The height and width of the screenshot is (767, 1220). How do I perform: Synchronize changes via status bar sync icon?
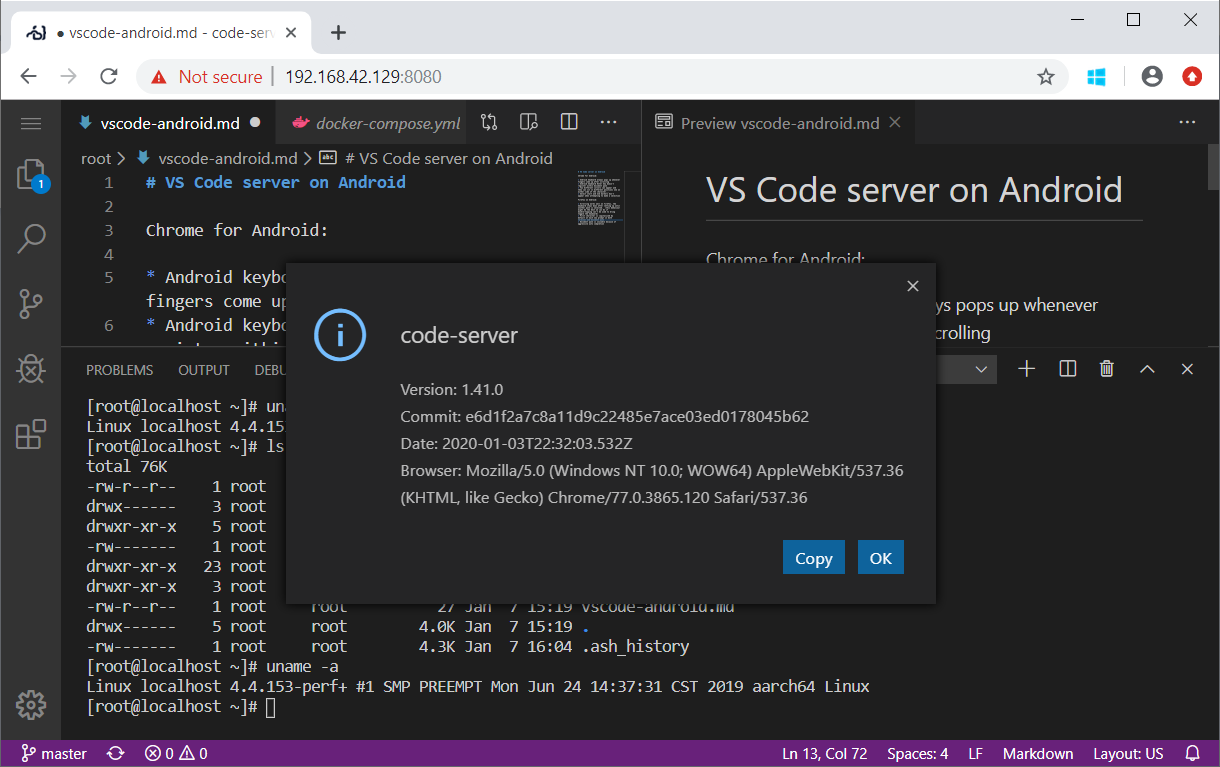point(116,754)
